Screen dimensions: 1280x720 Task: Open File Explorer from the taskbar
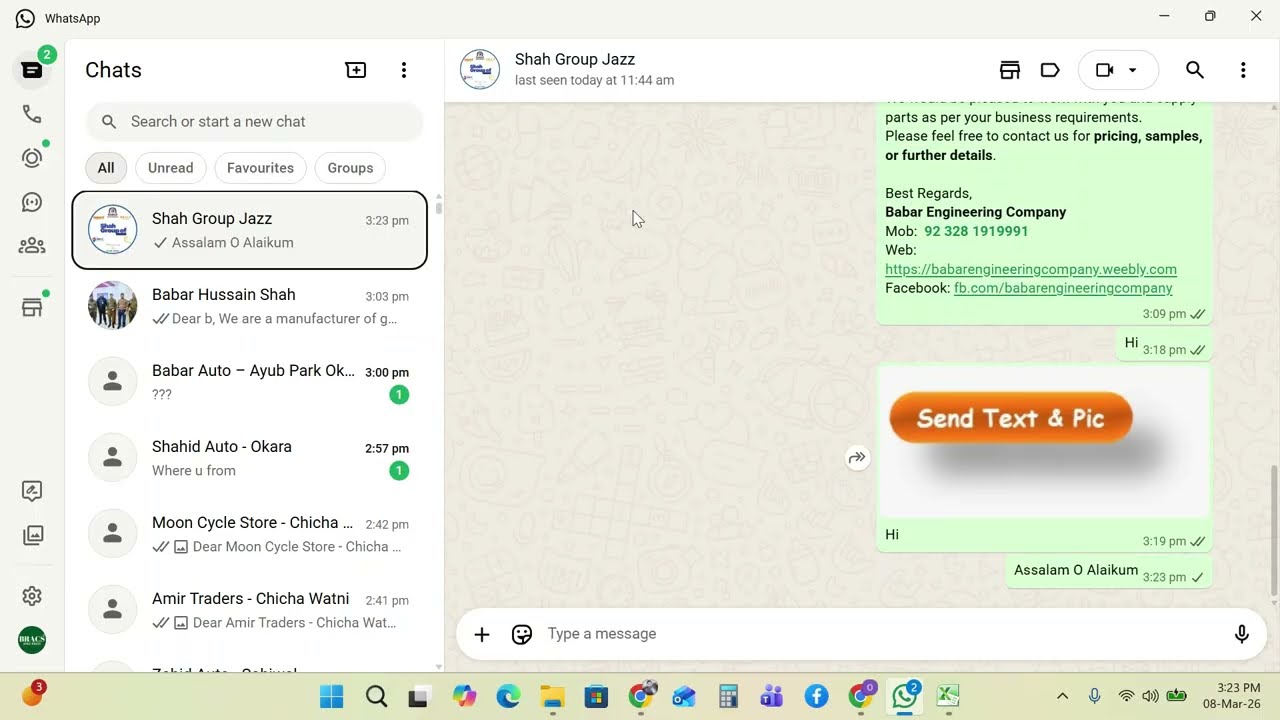point(552,697)
